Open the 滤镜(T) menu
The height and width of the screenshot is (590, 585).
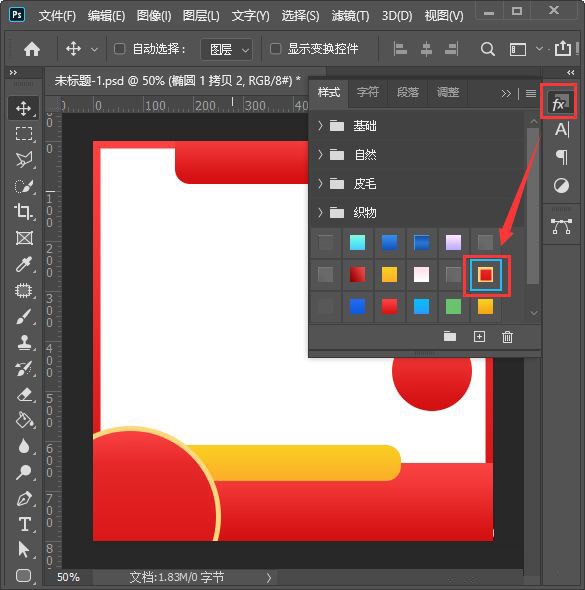point(350,16)
